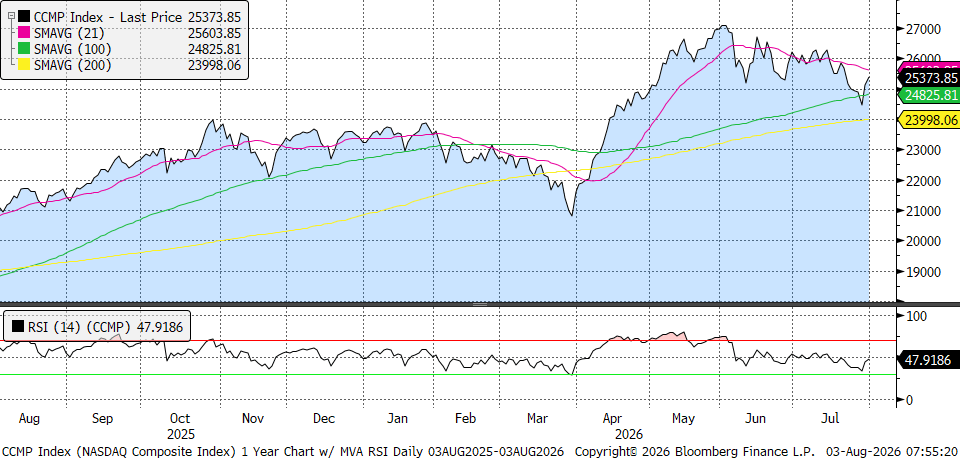Select the 'SMAVG (100)' legend entry

click(x=73, y=50)
